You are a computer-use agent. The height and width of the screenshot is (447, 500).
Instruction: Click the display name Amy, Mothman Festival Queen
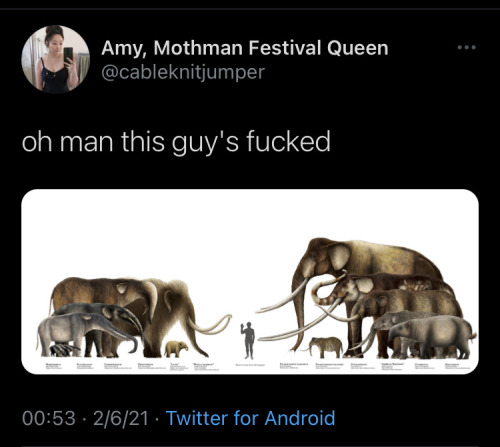click(245, 48)
